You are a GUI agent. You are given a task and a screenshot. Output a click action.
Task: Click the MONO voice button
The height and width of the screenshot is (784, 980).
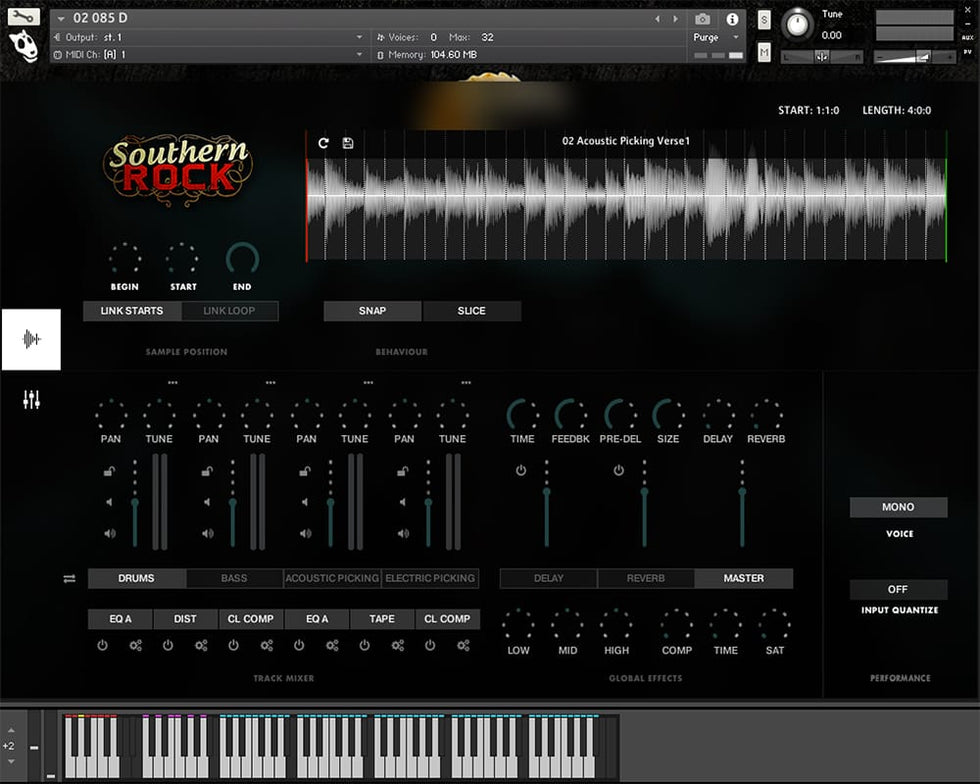898,507
